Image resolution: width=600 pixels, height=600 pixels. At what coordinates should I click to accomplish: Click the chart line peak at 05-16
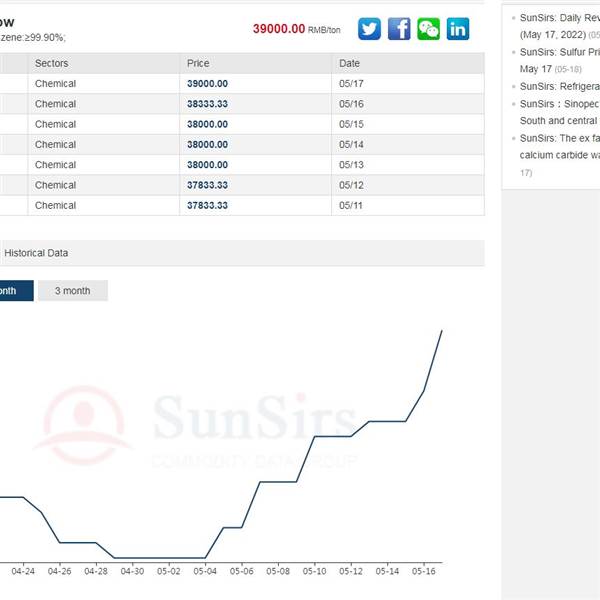pos(425,390)
